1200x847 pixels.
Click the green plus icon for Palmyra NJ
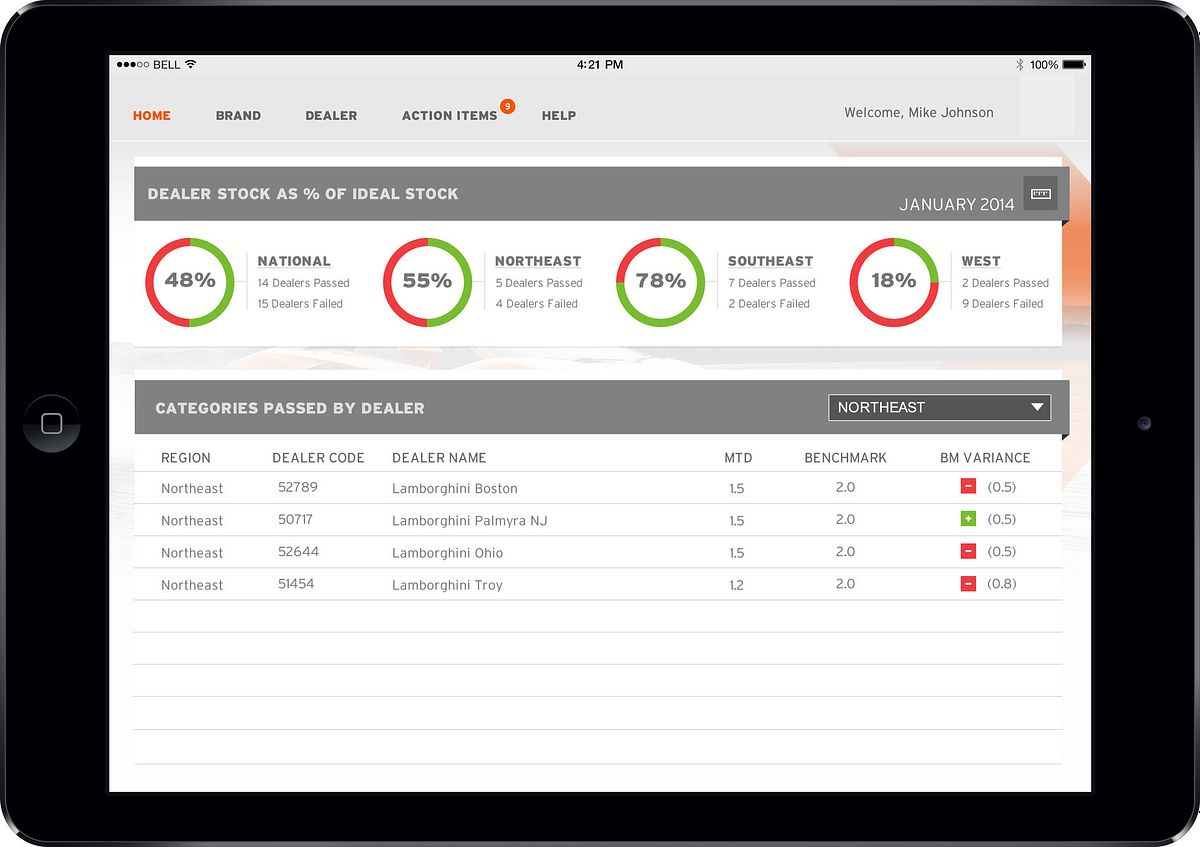point(967,519)
